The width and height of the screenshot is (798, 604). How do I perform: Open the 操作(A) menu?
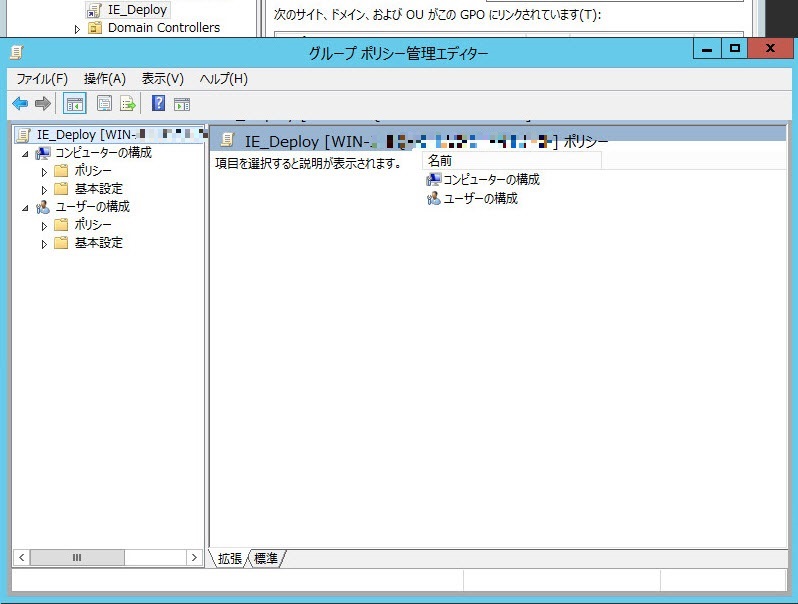point(105,79)
